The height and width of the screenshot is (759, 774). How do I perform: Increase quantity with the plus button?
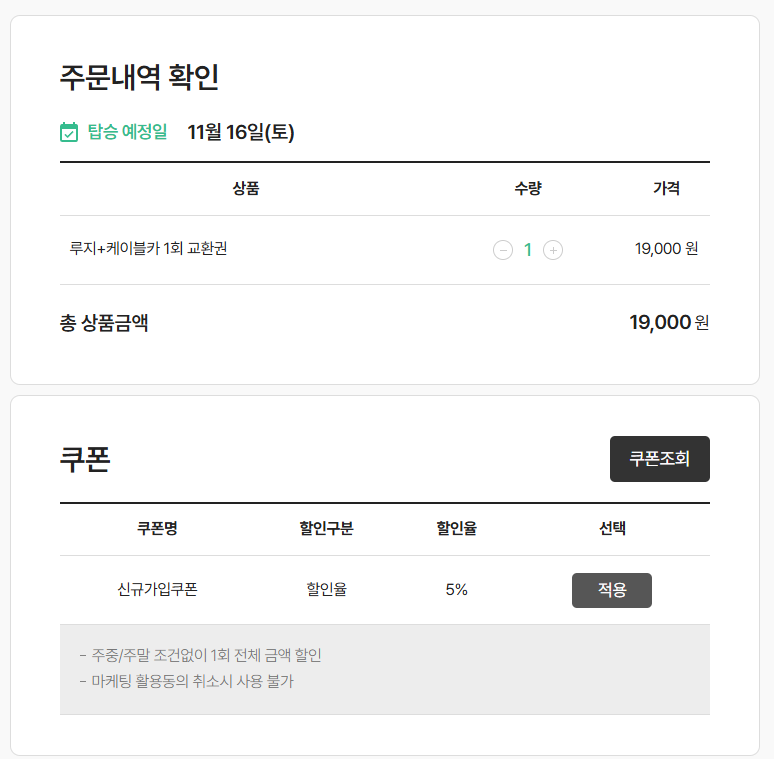(x=553, y=250)
